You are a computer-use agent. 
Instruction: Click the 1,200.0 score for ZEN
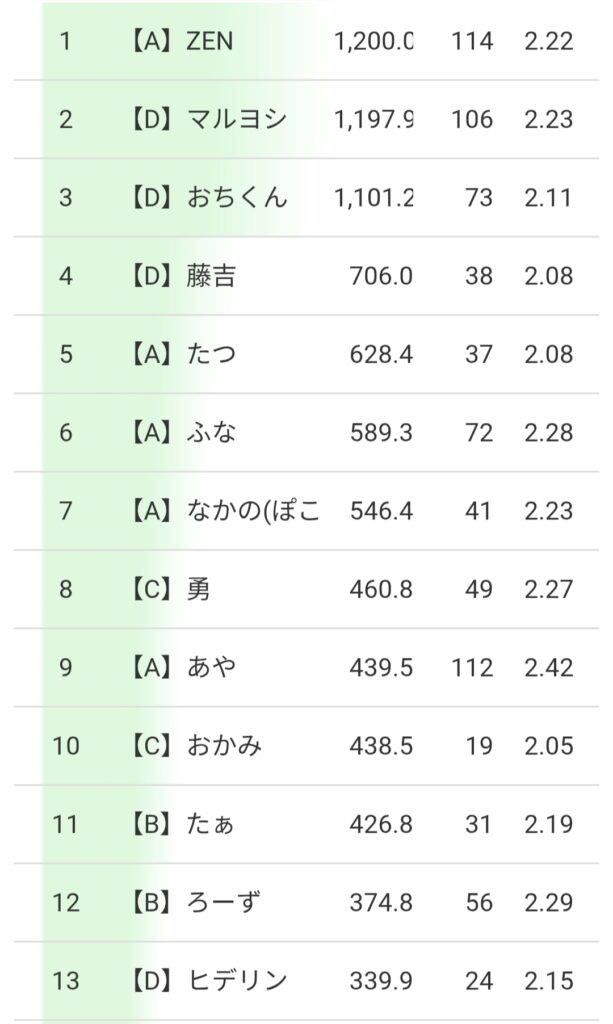(374, 42)
